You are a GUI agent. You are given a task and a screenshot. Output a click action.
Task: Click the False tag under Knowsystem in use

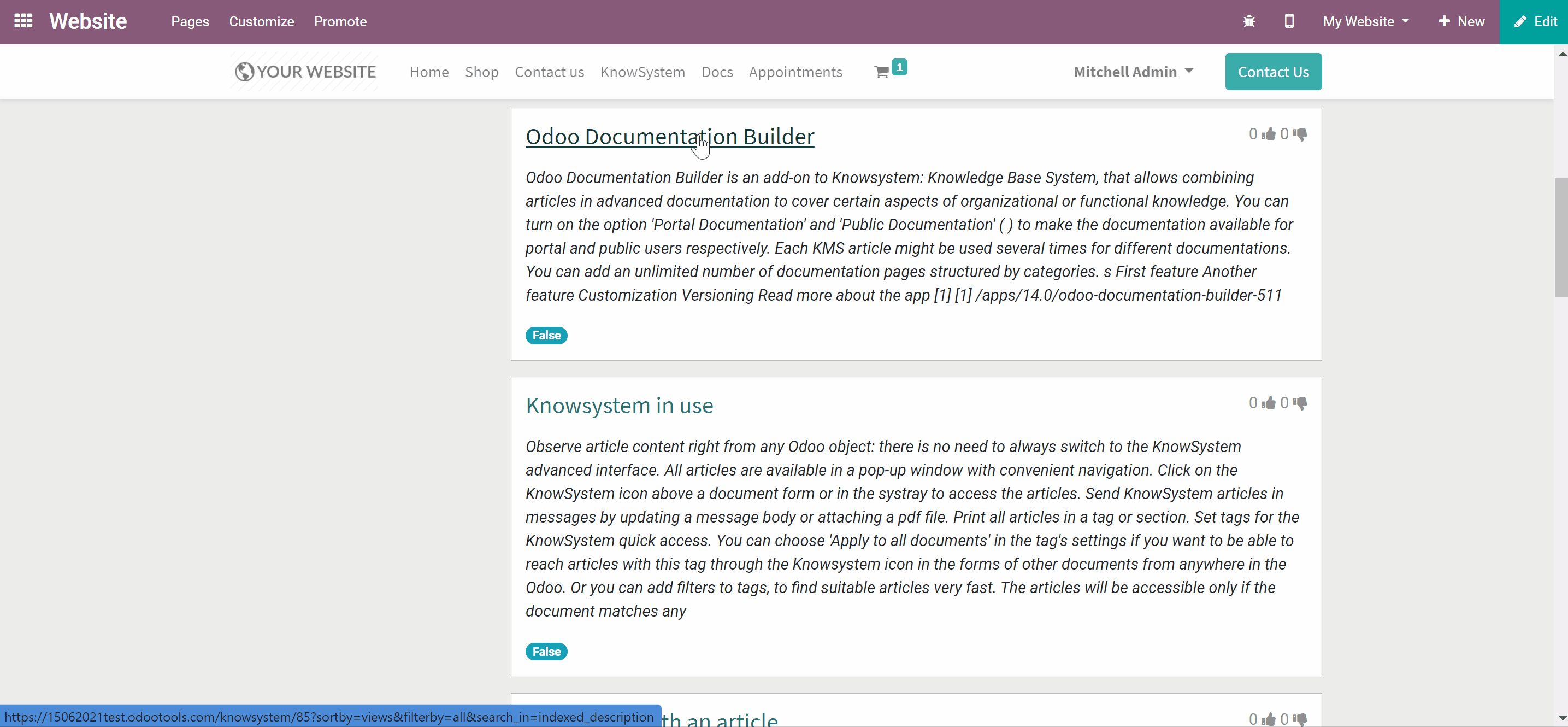pos(546,652)
